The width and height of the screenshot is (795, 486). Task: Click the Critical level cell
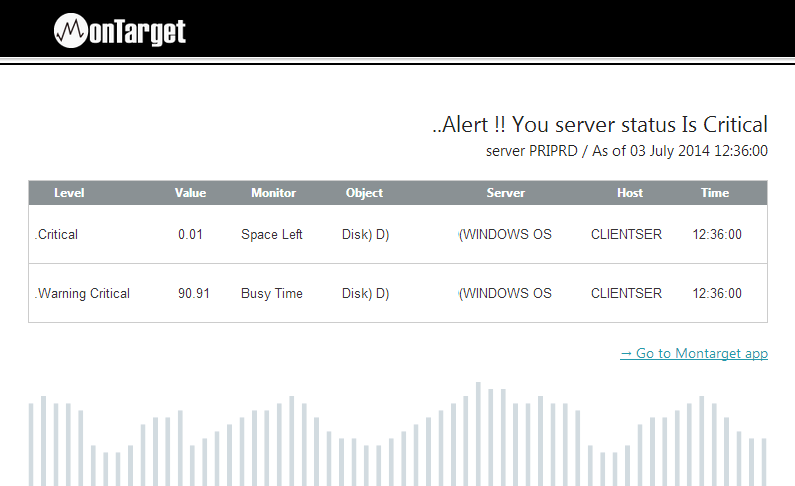(x=56, y=234)
